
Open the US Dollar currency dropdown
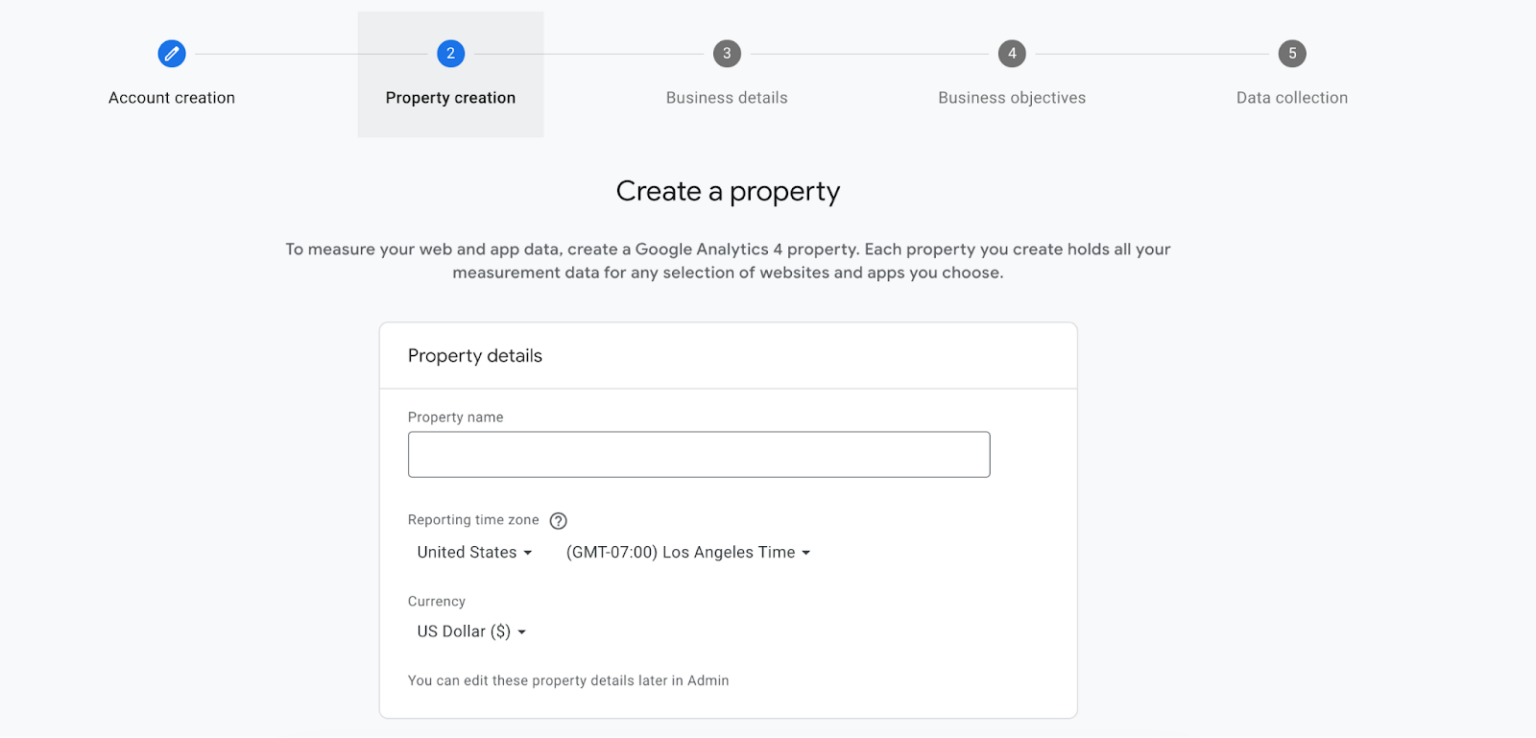pos(470,630)
